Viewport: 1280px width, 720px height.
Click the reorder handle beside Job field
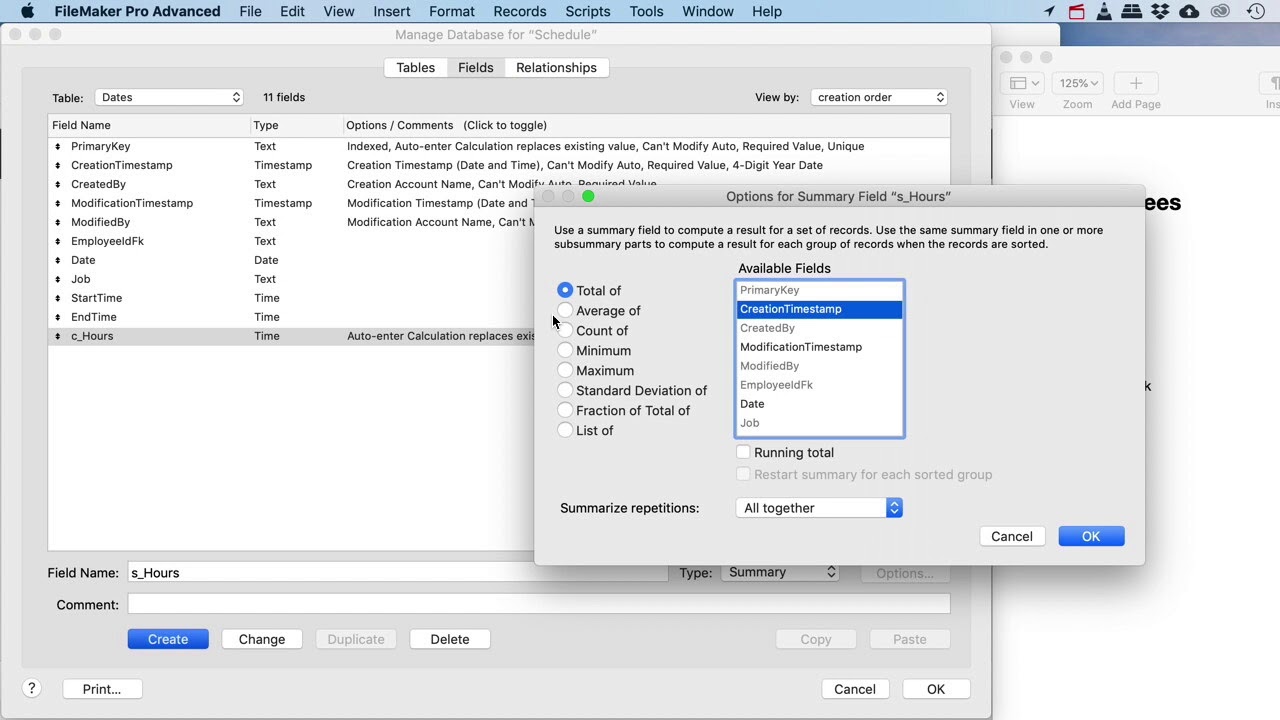point(58,279)
